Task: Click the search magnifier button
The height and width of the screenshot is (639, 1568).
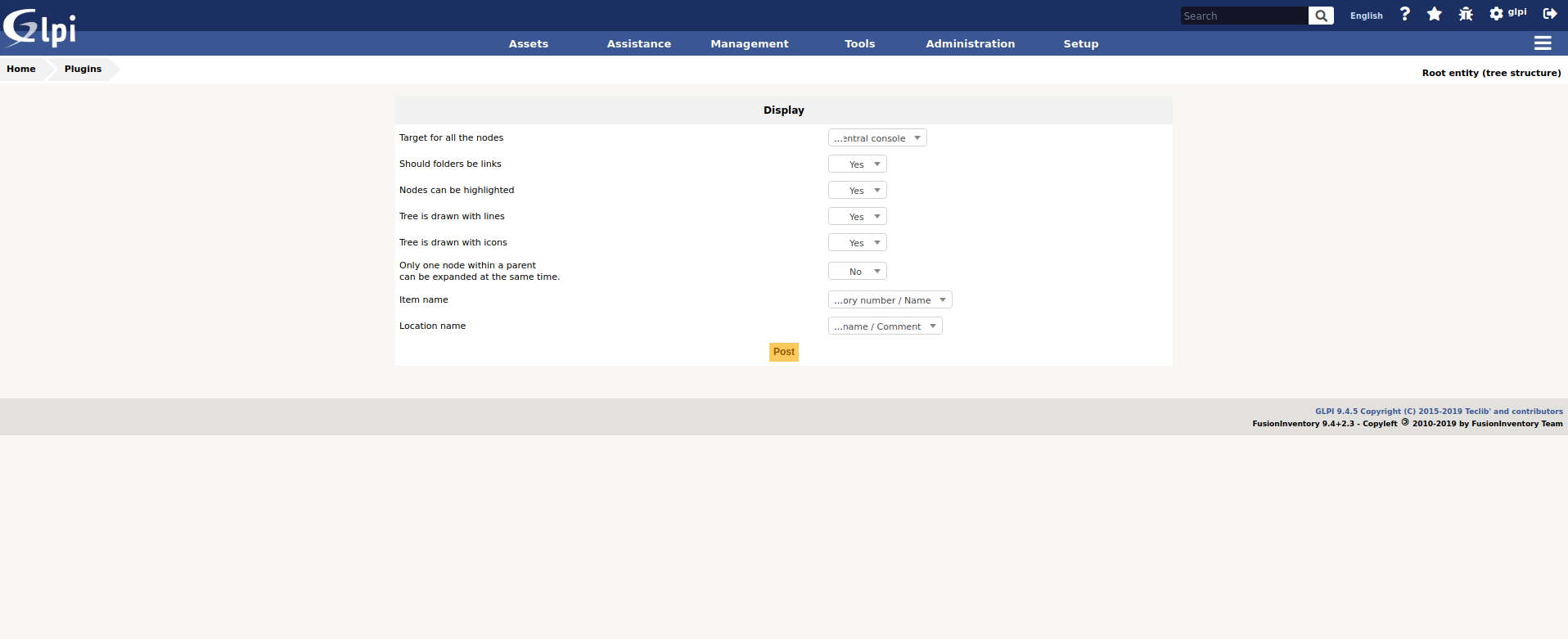Action: tap(1321, 16)
